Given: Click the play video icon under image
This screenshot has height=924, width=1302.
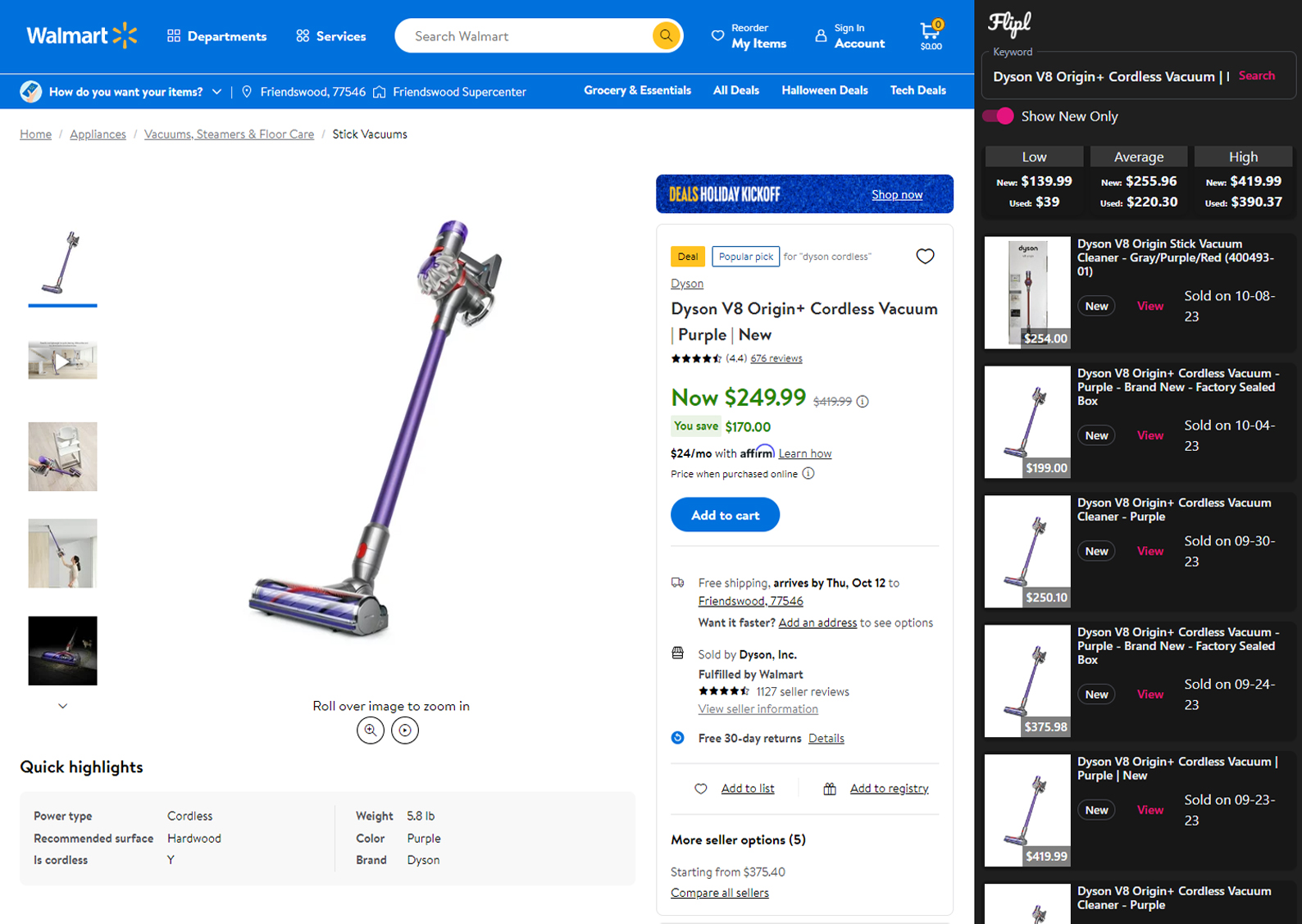Looking at the screenshot, I should coord(405,730).
